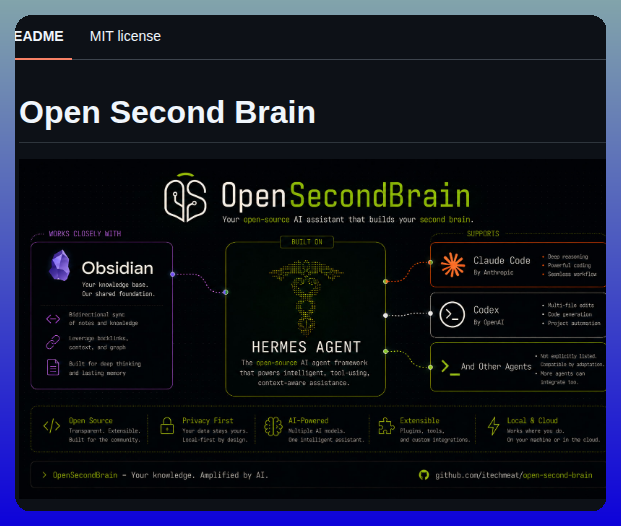
Task: Click the BUILT ON badge
Action: [x=307, y=242]
